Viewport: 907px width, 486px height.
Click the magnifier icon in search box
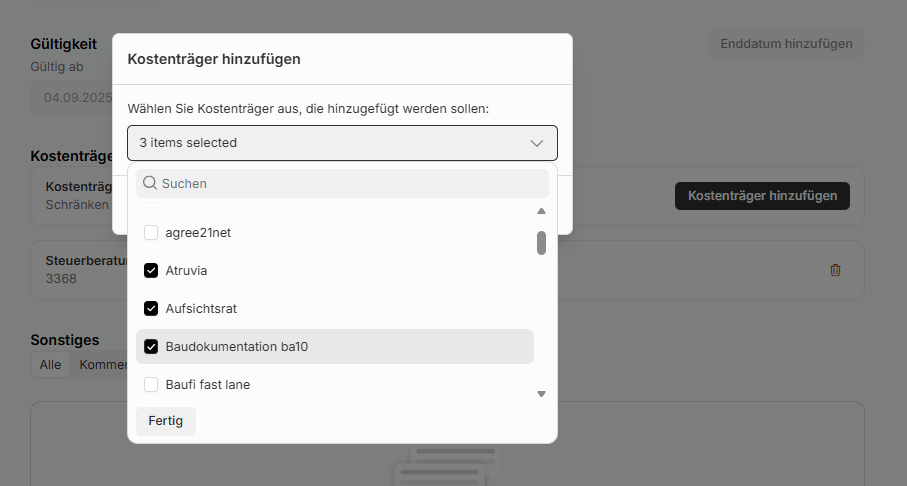[150, 184]
